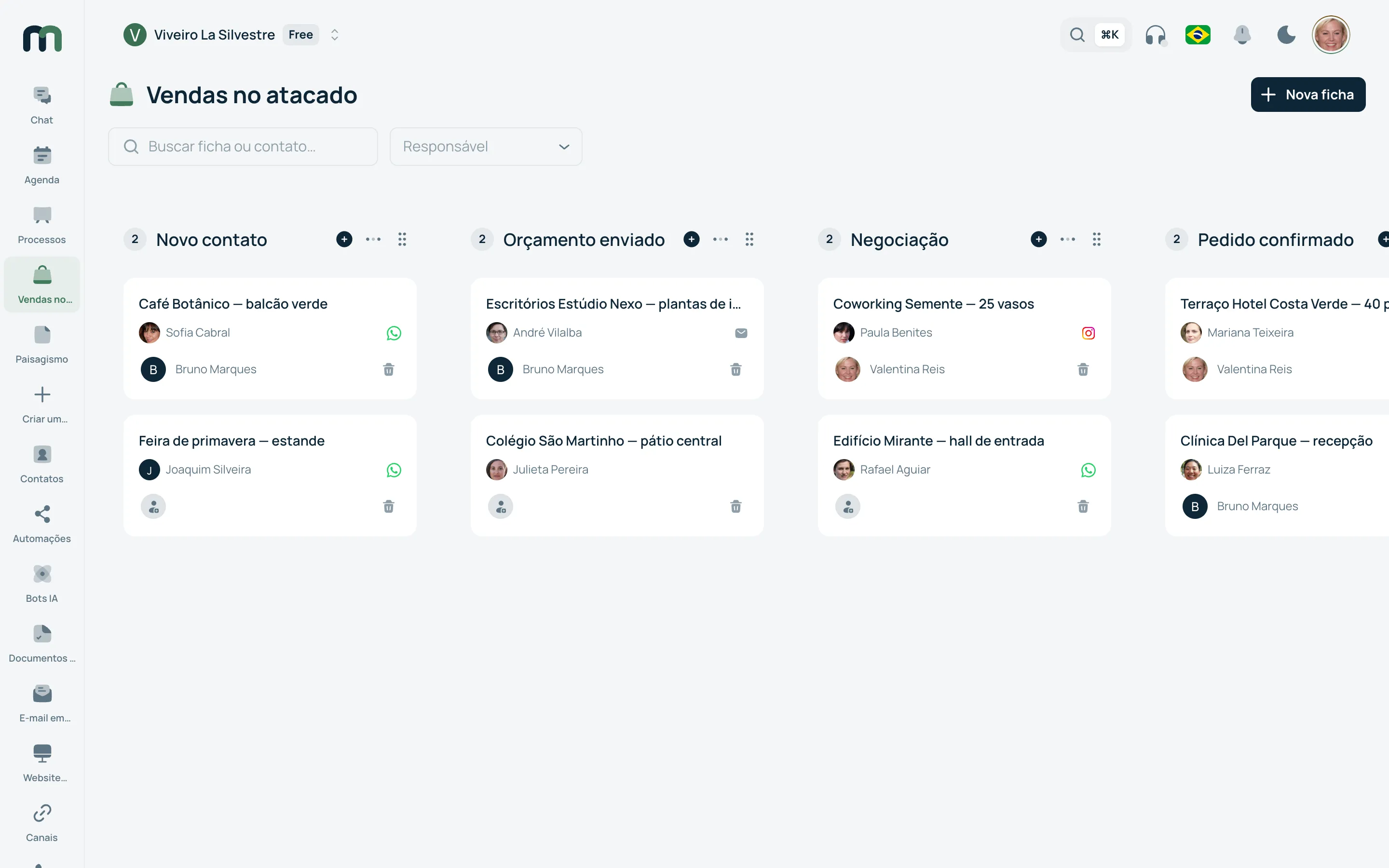Screen dimensions: 1389x868
Task: Click Instagram icon for Paula Benites
Action: coord(1088,333)
